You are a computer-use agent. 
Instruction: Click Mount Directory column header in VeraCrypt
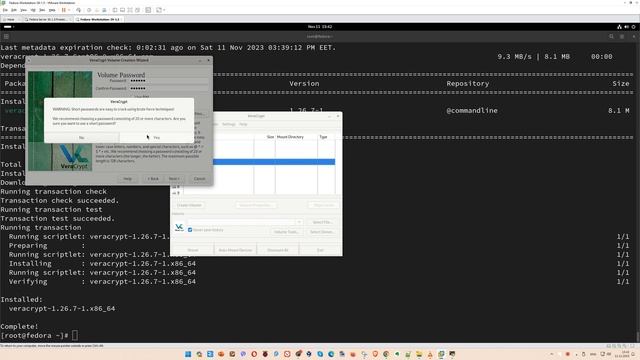pos(296,137)
